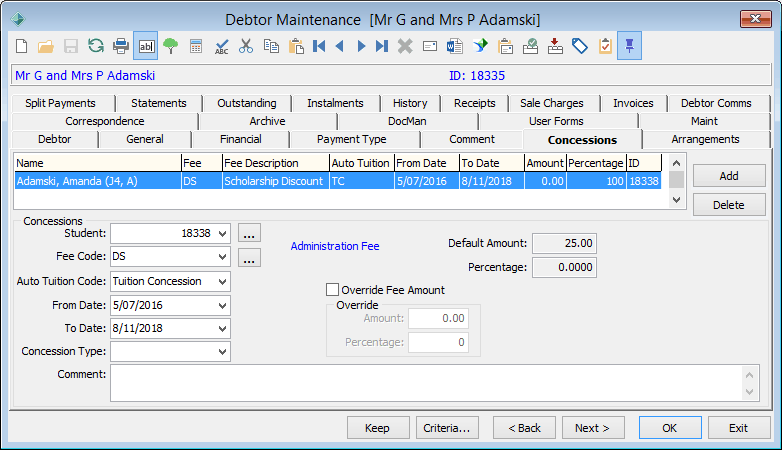Open the Debtor Comms tab
The height and width of the screenshot is (450, 782).
click(x=716, y=103)
